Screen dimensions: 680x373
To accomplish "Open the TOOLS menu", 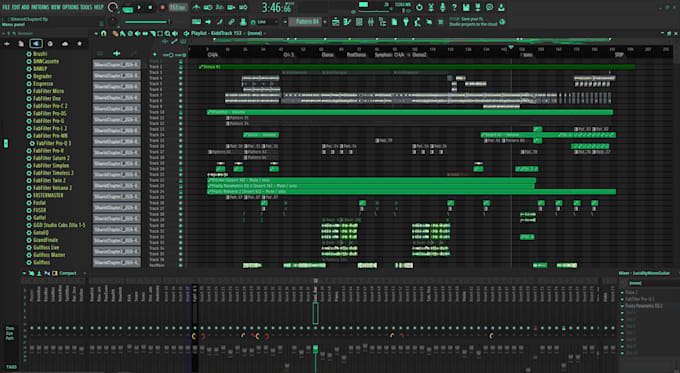I will 86,7.
